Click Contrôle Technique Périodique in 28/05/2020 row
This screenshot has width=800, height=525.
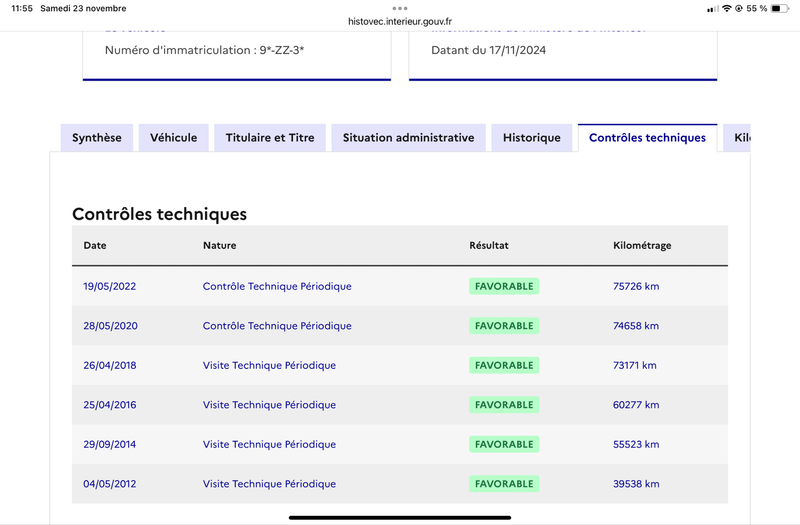(x=277, y=326)
